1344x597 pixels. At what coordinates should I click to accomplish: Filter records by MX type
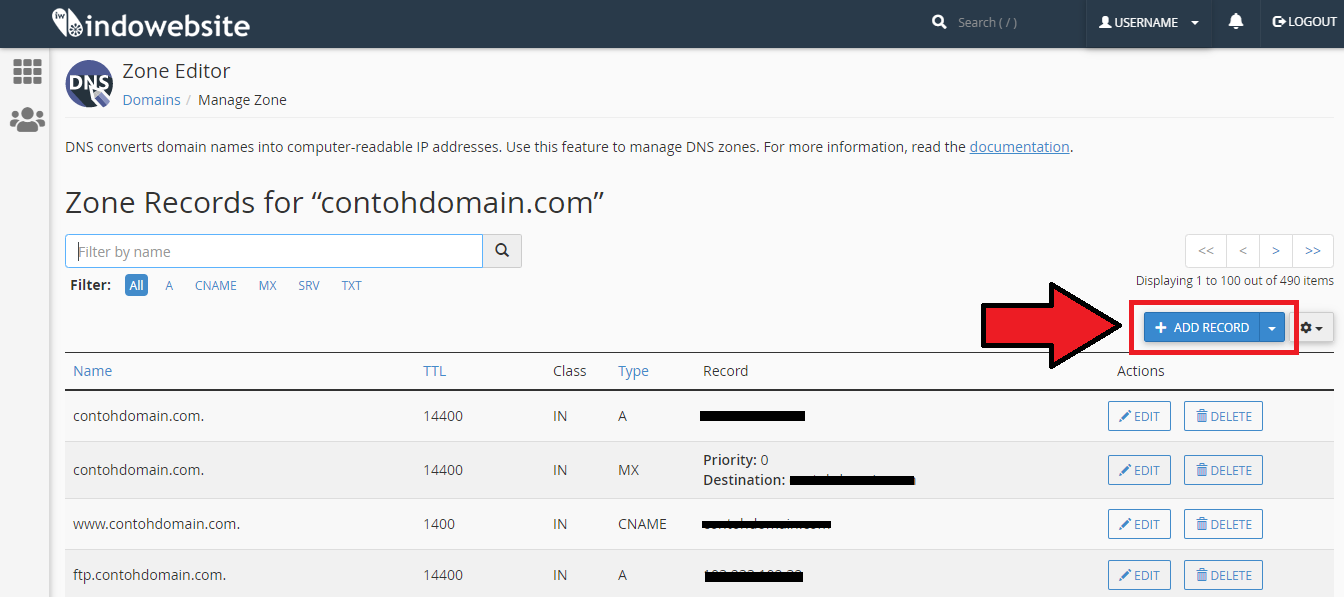tap(267, 286)
